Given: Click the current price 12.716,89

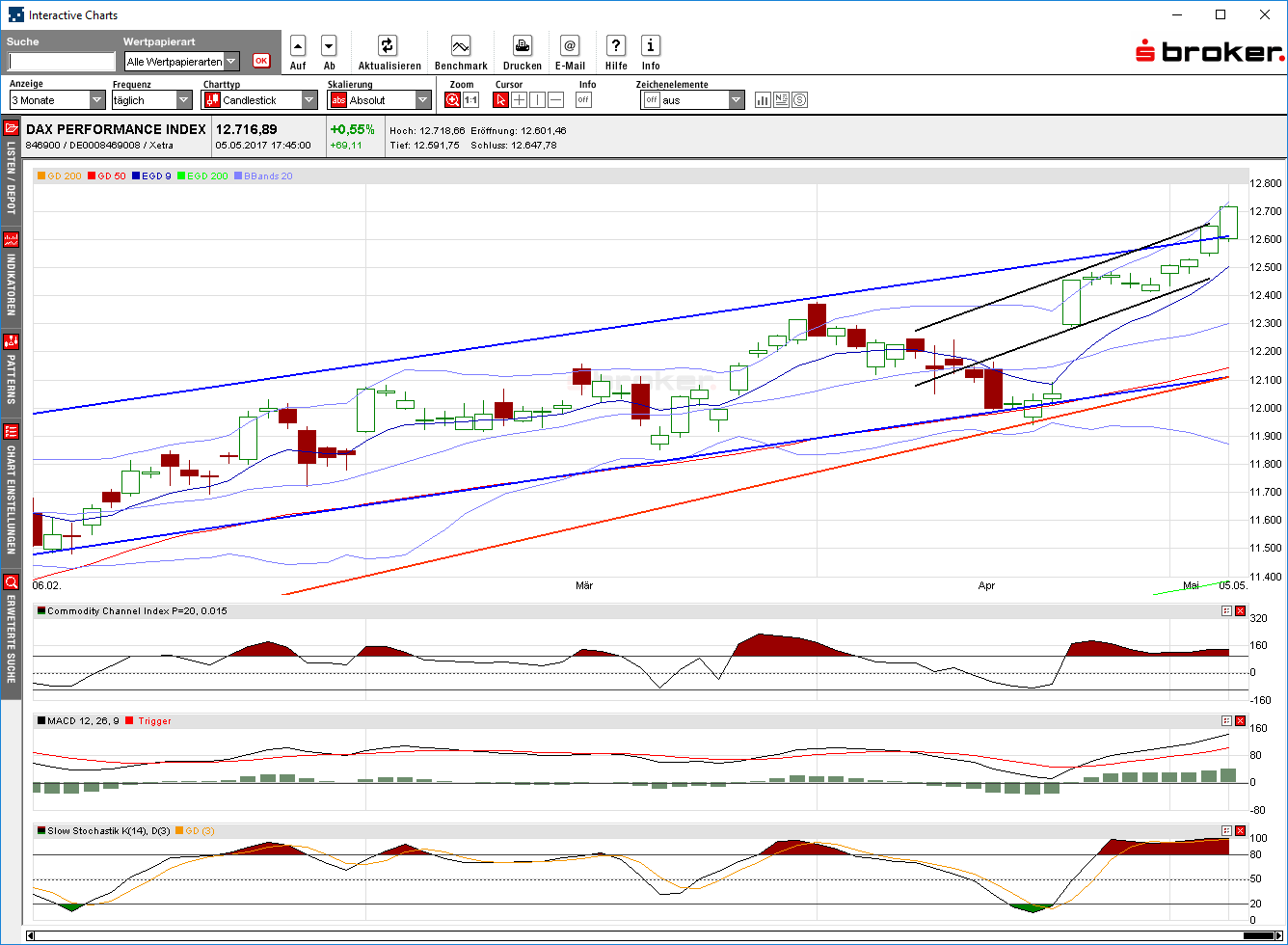Looking at the screenshot, I should 246,129.
